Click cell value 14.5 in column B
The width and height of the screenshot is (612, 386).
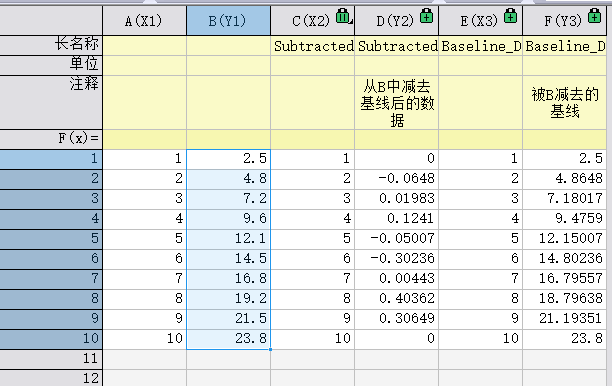pos(228,259)
